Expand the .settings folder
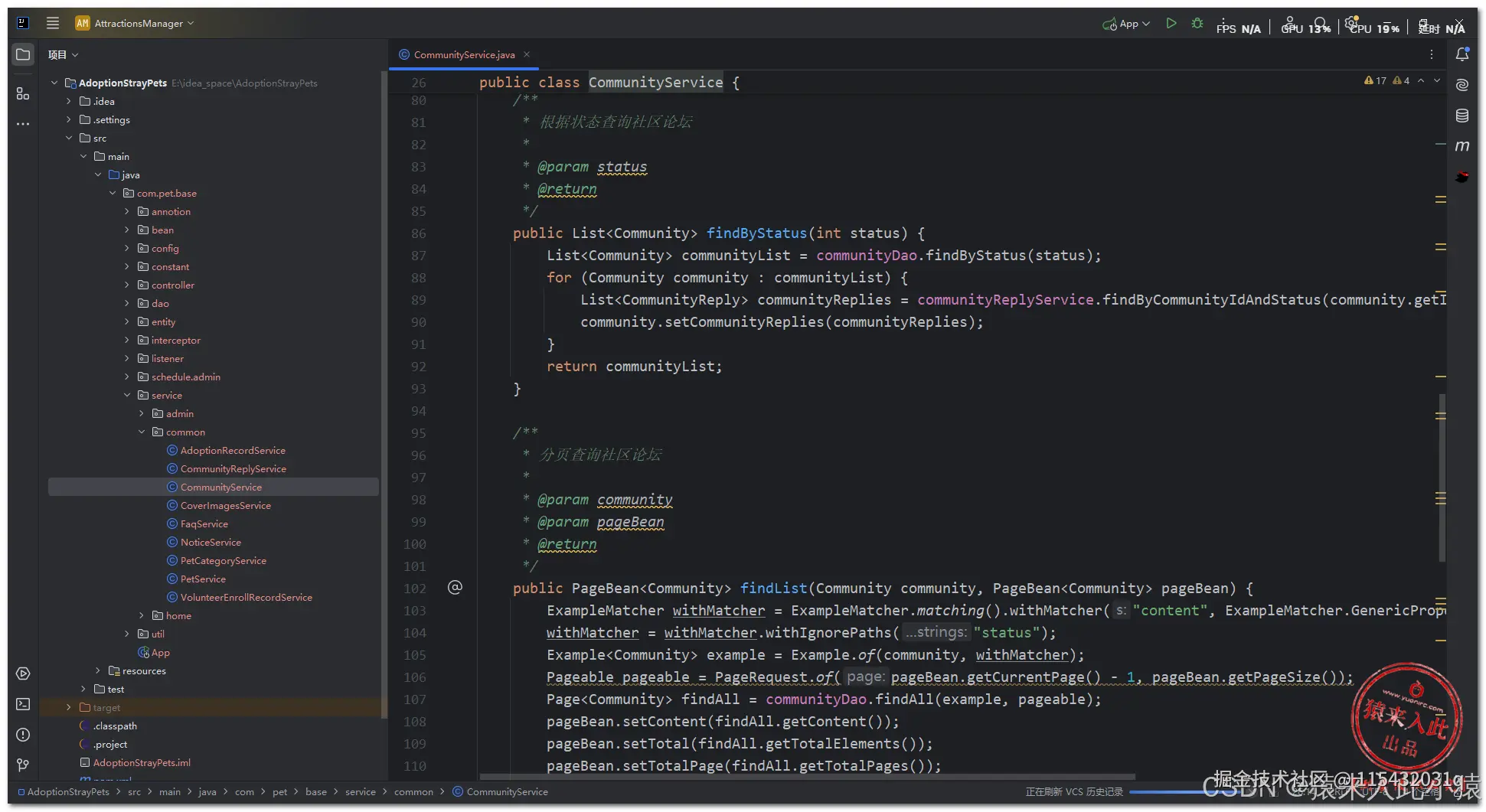 tap(69, 119)
